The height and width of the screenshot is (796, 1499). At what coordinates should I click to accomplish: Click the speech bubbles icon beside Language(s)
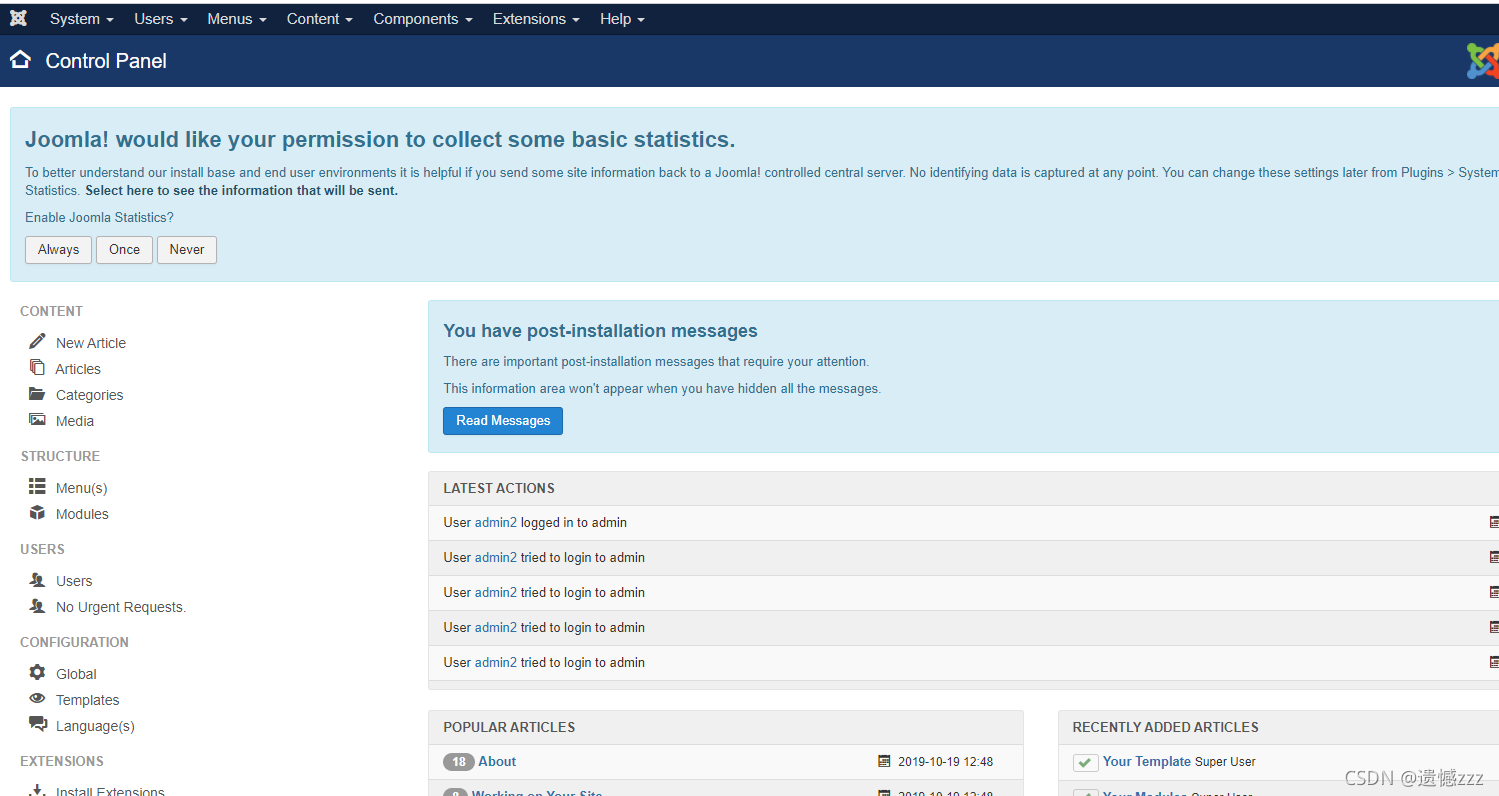(37, 724)
